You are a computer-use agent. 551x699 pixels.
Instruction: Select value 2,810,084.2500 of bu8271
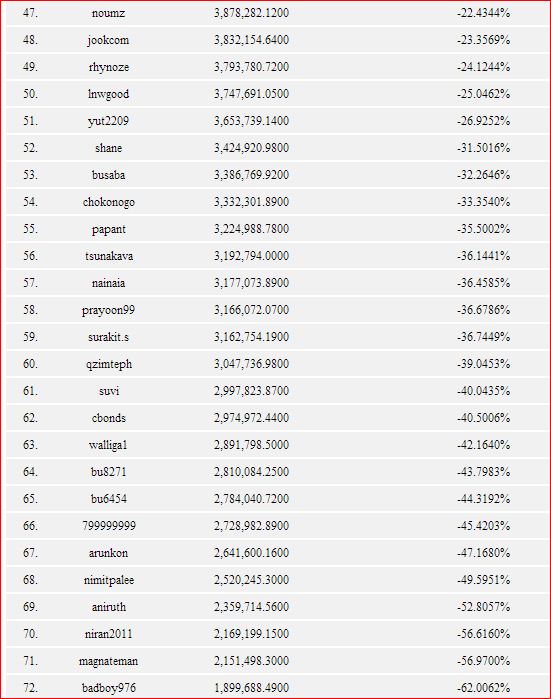[251, 472]
